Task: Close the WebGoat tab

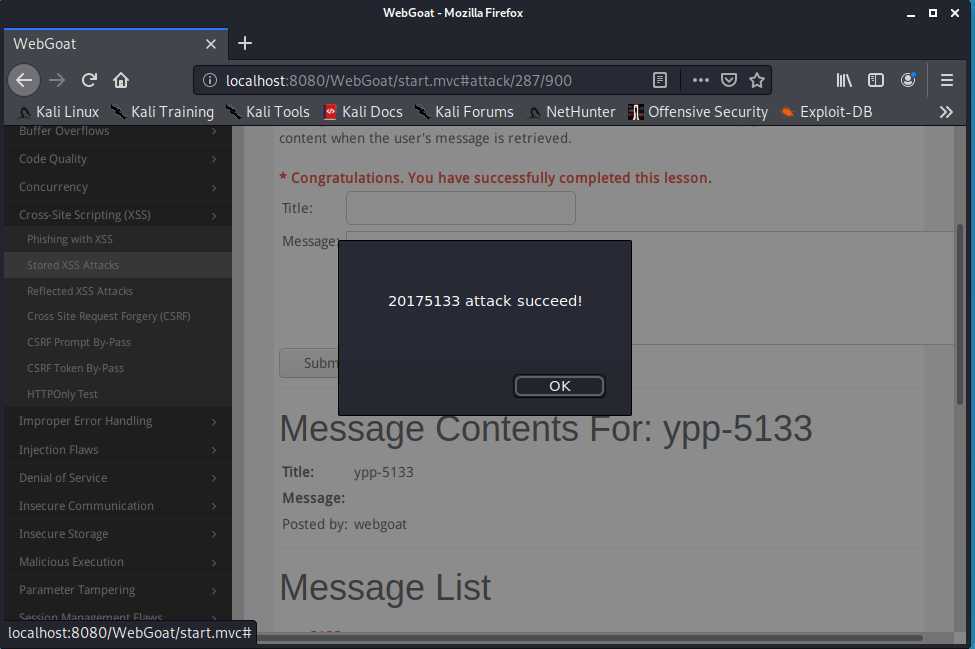Action: click(211, 44)
